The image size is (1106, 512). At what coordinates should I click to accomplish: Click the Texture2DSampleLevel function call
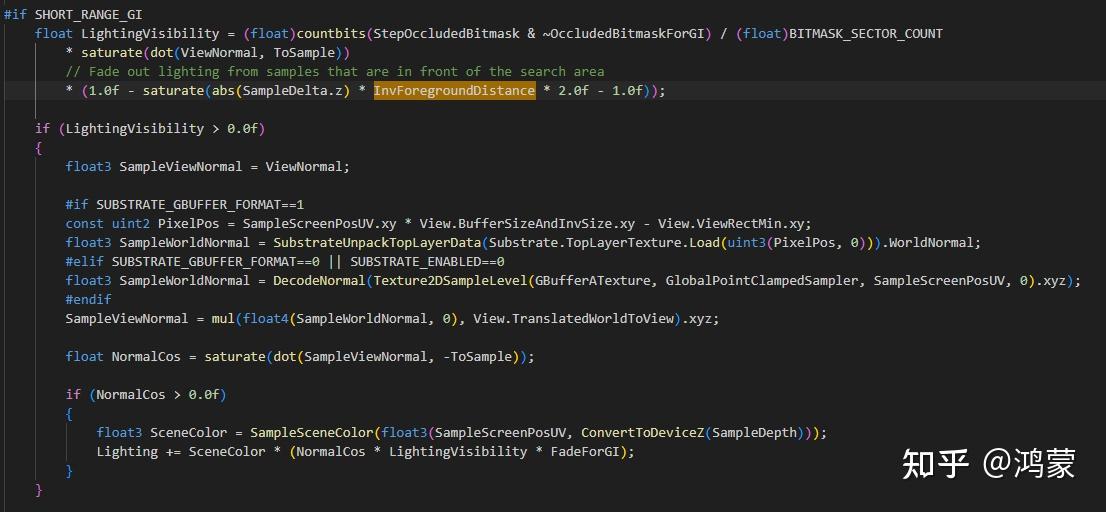coord(451,281)
